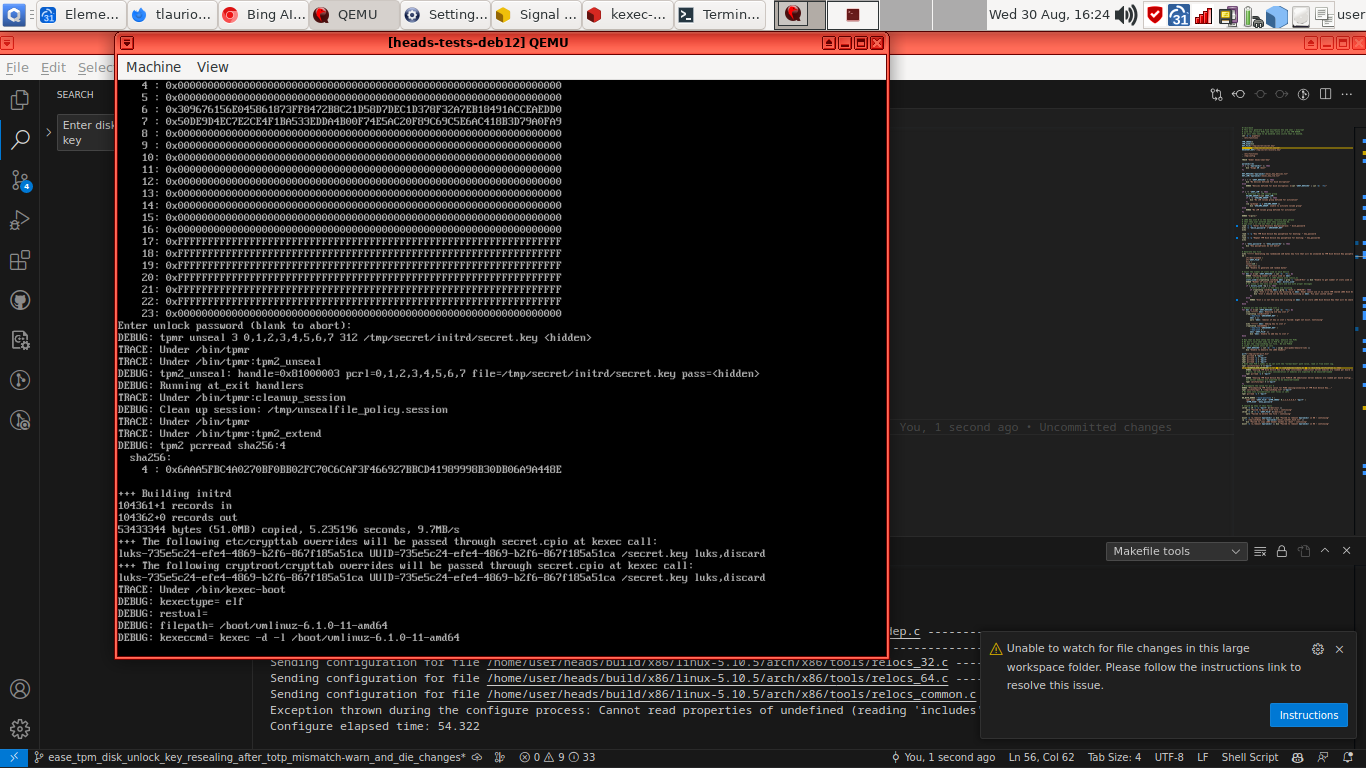Open the View menu in the QEMU window
Screen dimensions: 1366x768
point(212,67)
